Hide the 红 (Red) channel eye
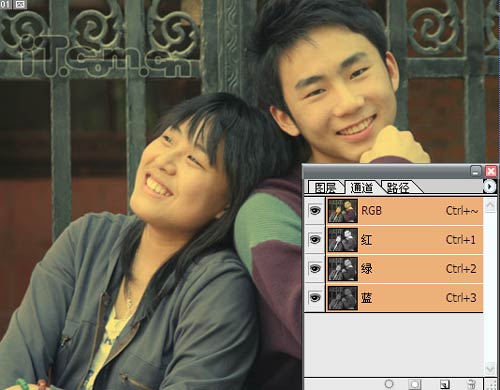Screen dimensions: 500x390 tap(315, 240)
